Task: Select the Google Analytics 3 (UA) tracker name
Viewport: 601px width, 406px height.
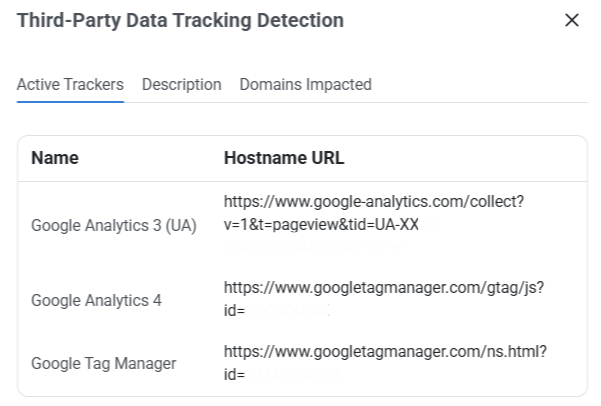Action: [x=114, y=225]
